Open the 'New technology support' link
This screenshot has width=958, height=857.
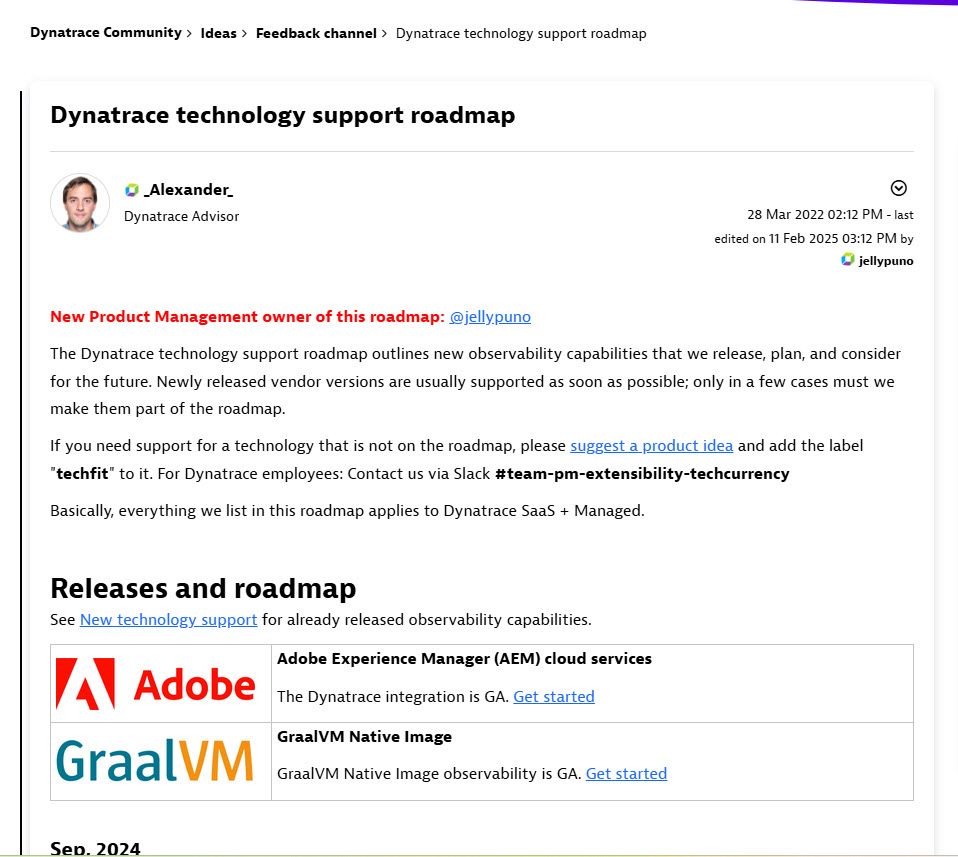tap(168, 620)
